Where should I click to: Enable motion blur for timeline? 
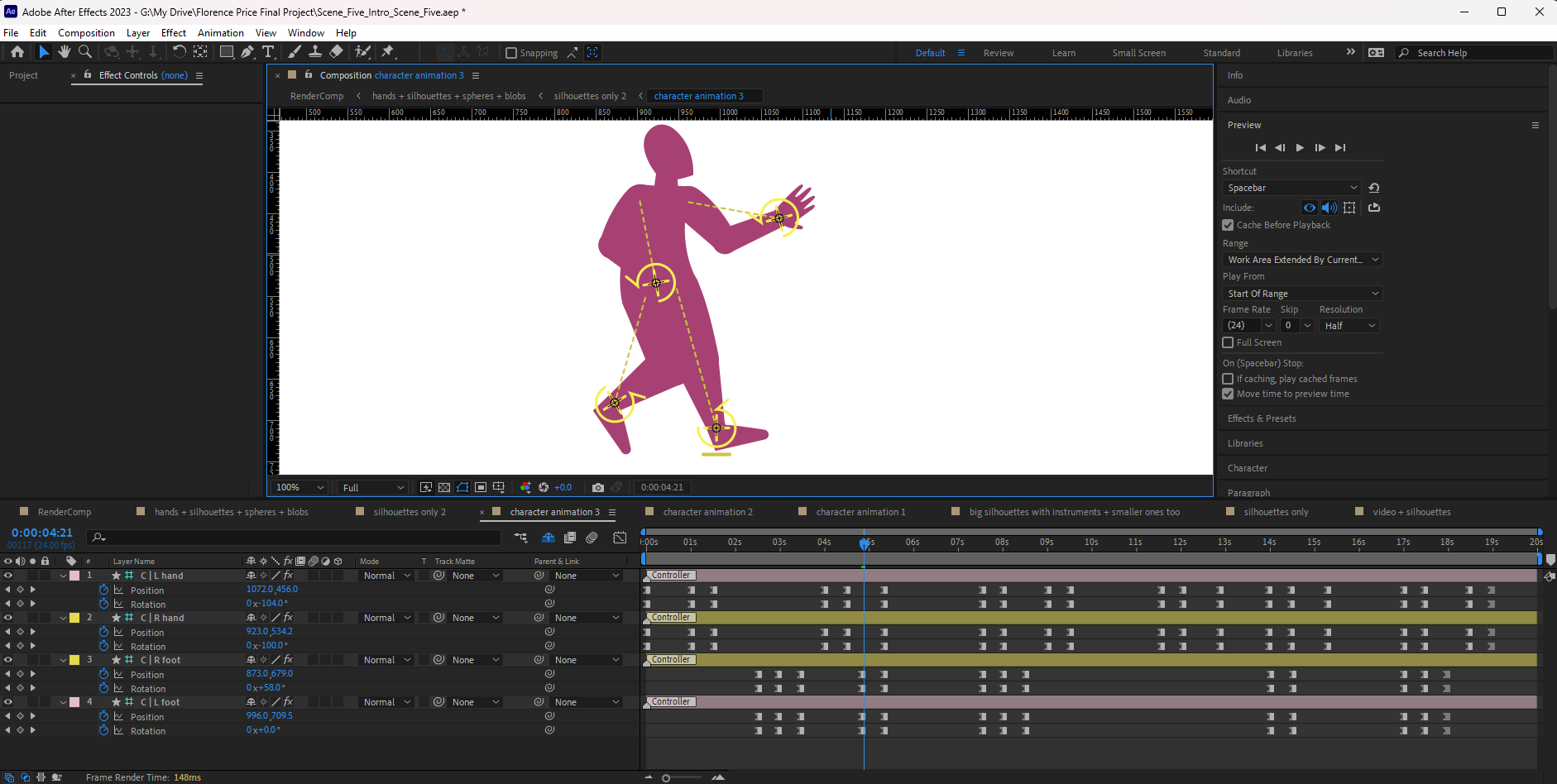pos(592,538)
